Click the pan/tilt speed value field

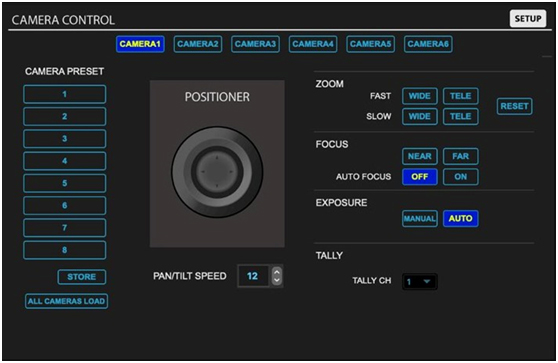click(x=253, y=276)
